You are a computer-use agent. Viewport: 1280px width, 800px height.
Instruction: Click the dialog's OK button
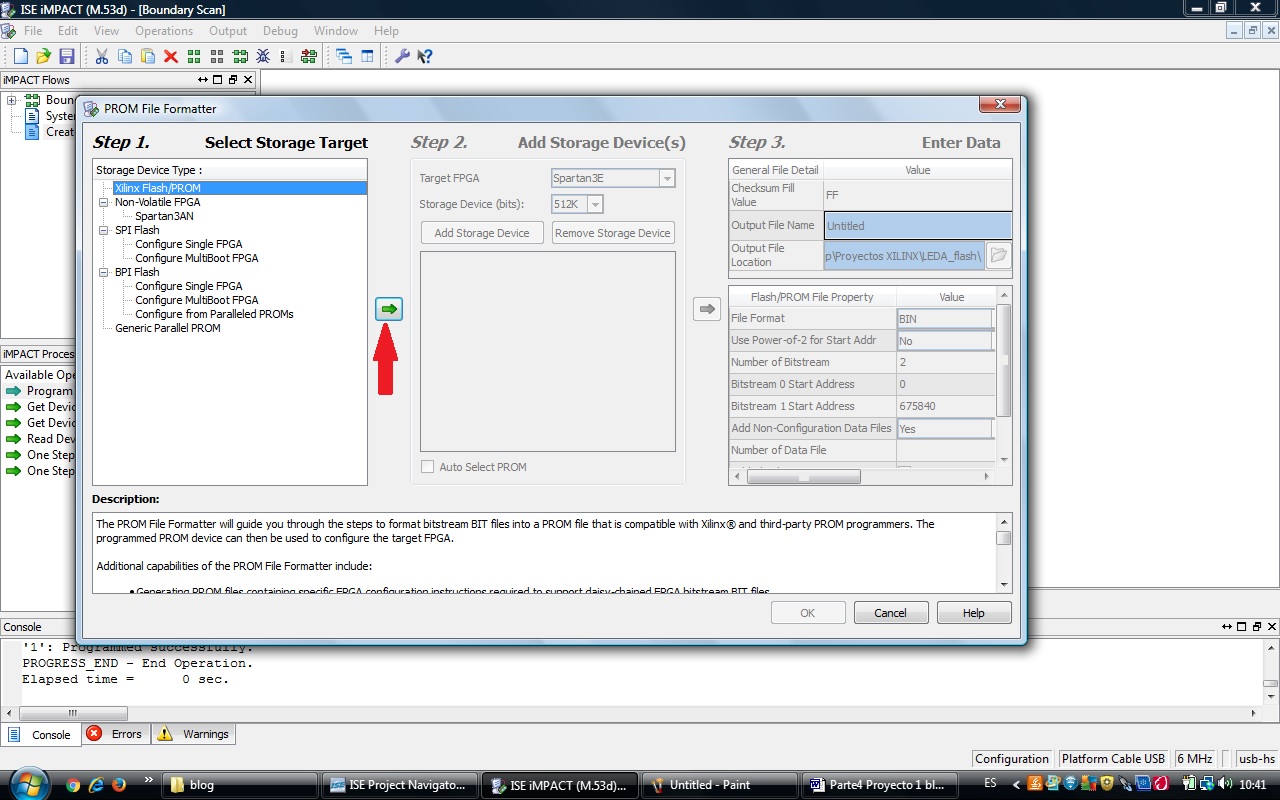point(808,613)
